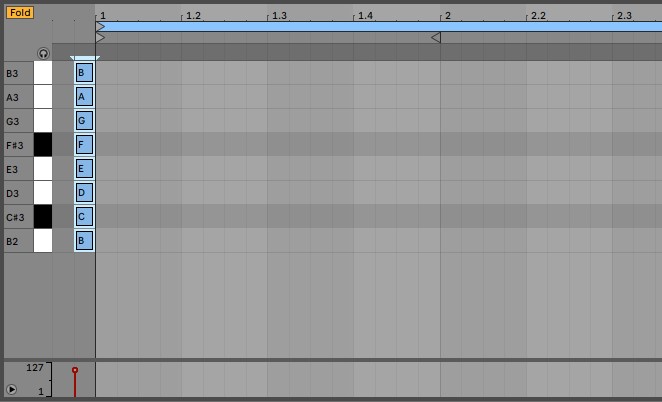Image resolution: width=662 pixels, height=402 pixels.
Task: Click the 2.2 beat ruler mark
Action: coord(538,16)
